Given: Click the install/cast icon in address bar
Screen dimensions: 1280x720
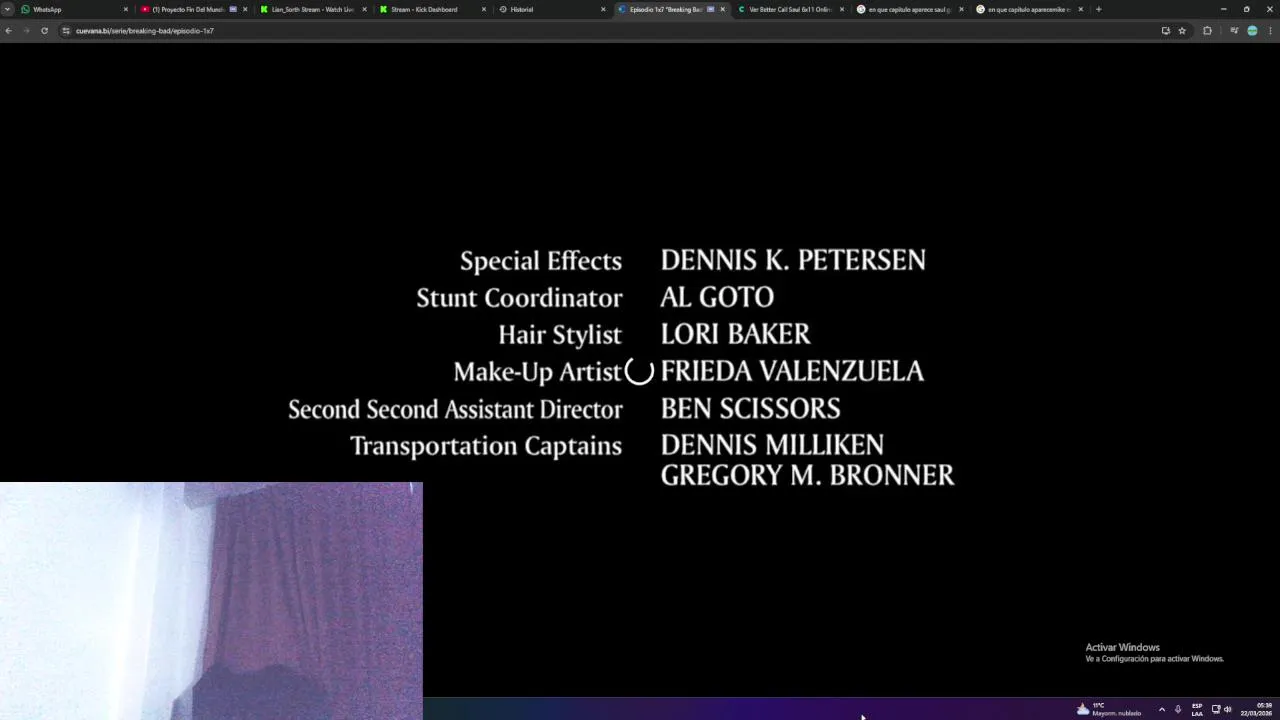Looking at the screenshot, I should (x=1165, y=31).
